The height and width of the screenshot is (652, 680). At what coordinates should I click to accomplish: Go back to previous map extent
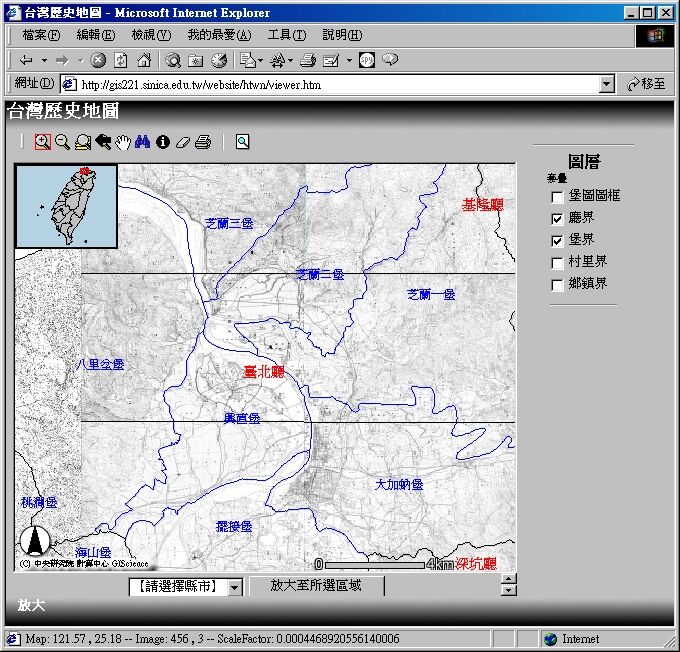(103, 142)
